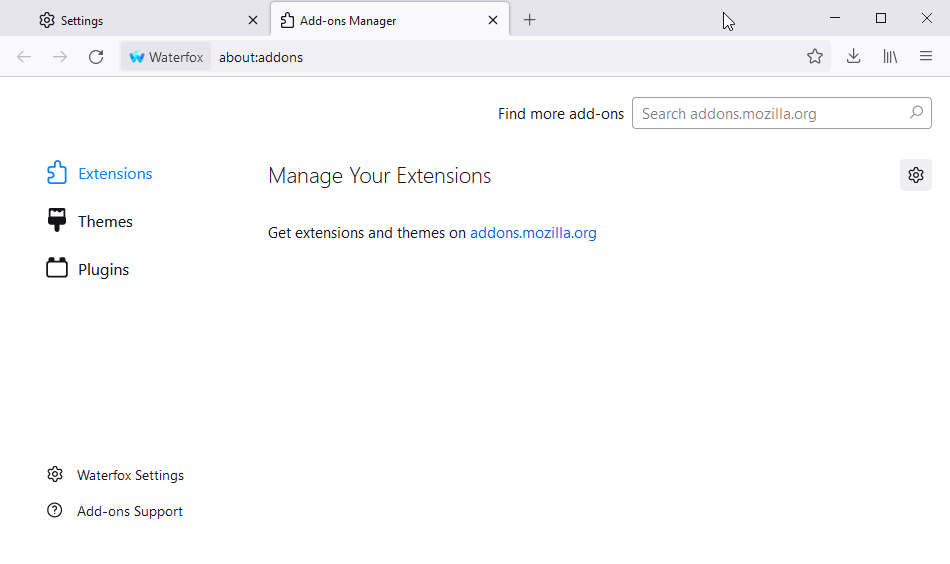Screen dimensions: 950x564
Task: Bookmark this page with the star icon
Action: click(x=815, y=56)
